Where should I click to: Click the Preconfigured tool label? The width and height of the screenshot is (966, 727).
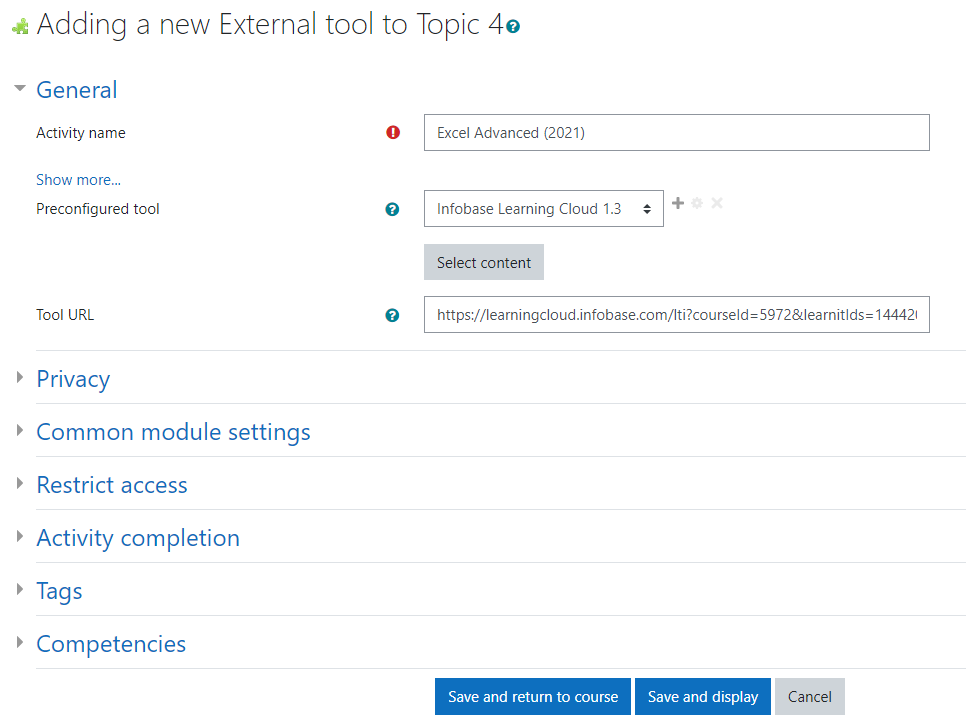tap(98, 209)
